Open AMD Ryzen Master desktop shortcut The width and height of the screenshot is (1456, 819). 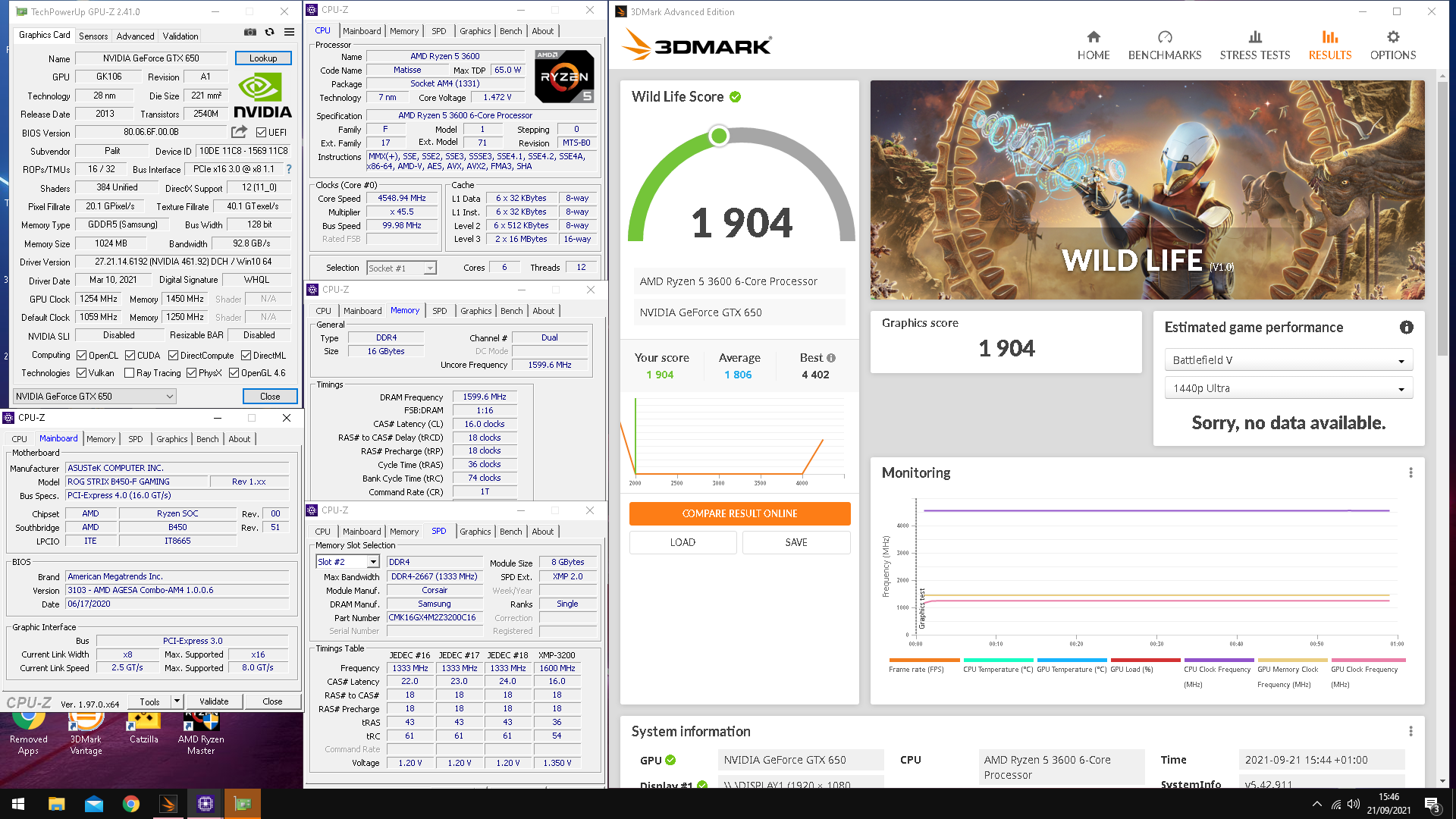201,733
